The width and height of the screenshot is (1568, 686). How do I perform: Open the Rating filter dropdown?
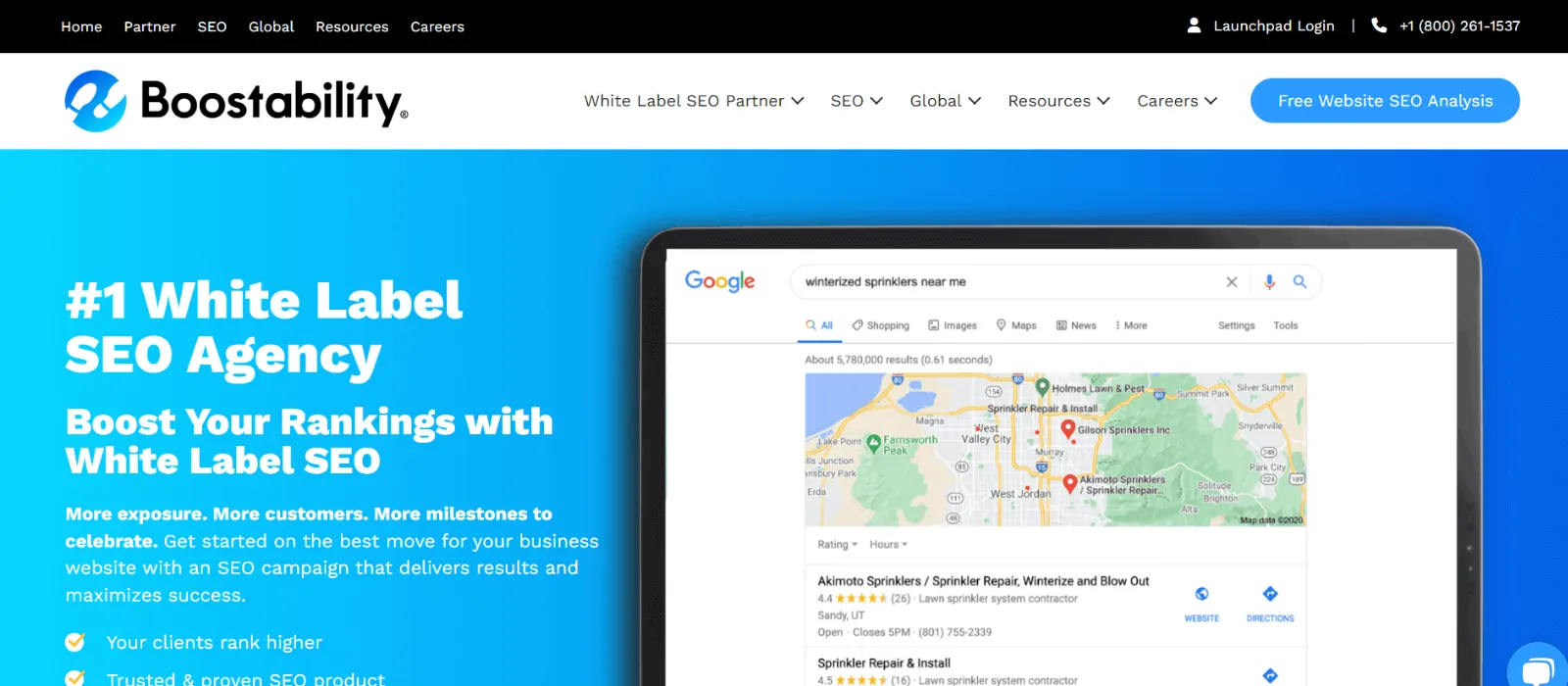[x=838, y=545]
